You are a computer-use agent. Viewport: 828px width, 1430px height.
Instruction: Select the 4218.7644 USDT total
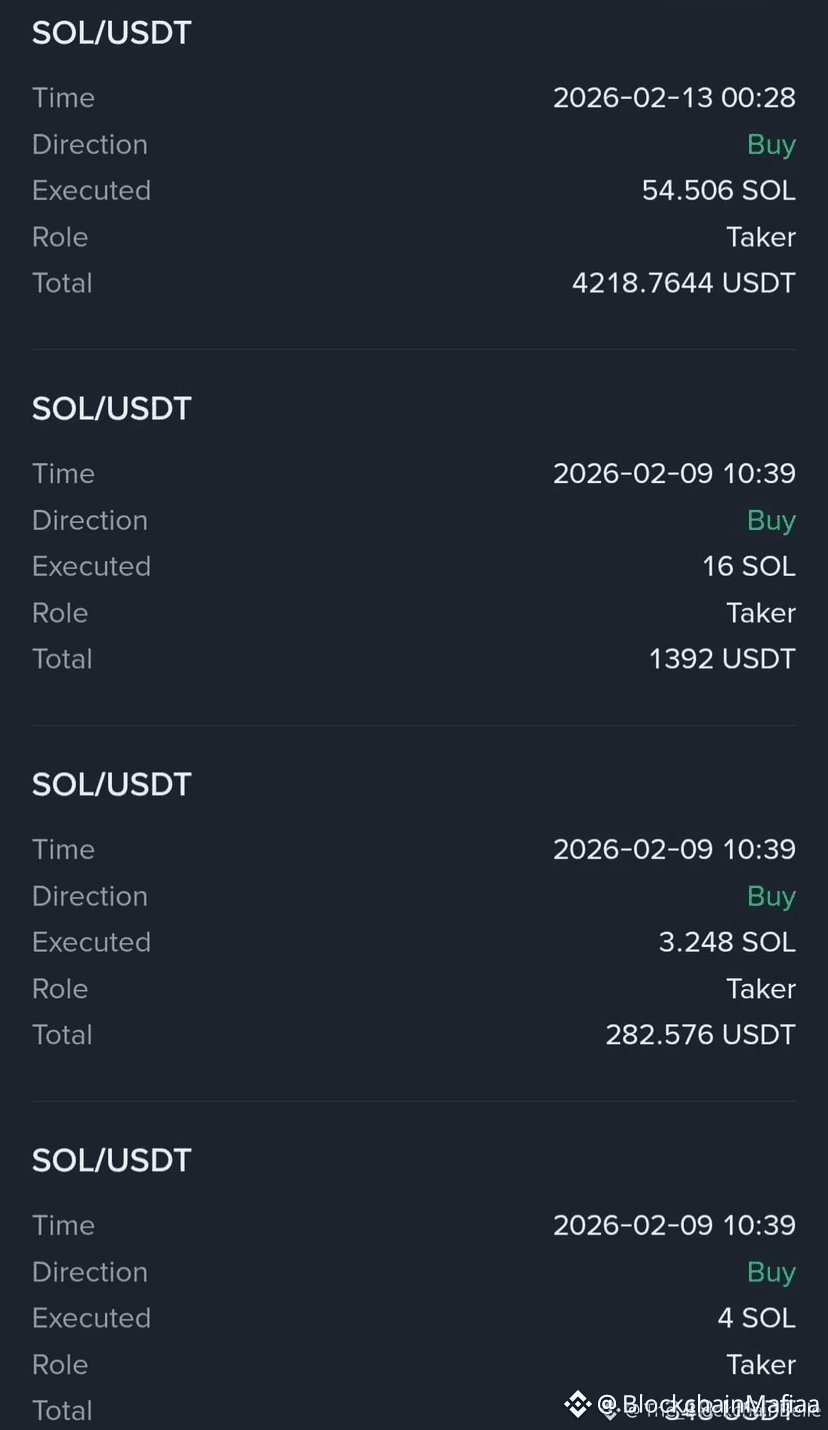(x=683, y=283)
